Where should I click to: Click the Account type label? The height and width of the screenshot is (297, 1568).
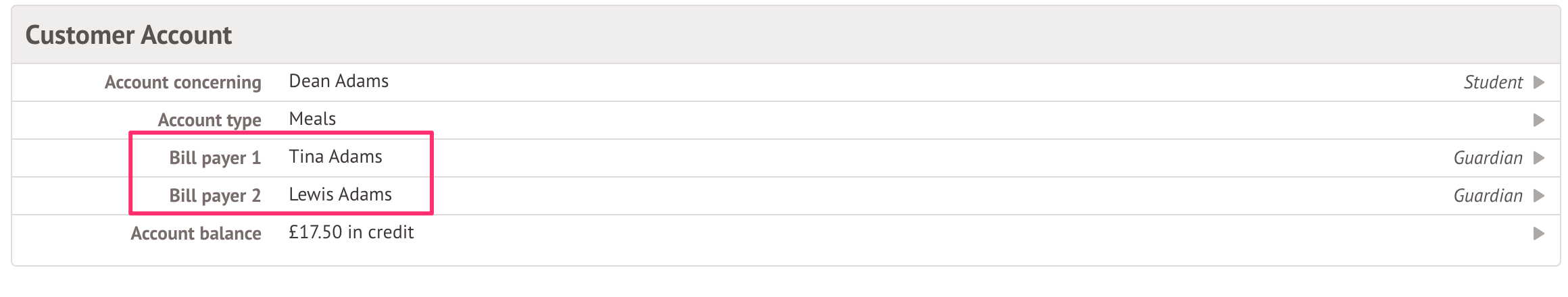[x=209, y=120]
